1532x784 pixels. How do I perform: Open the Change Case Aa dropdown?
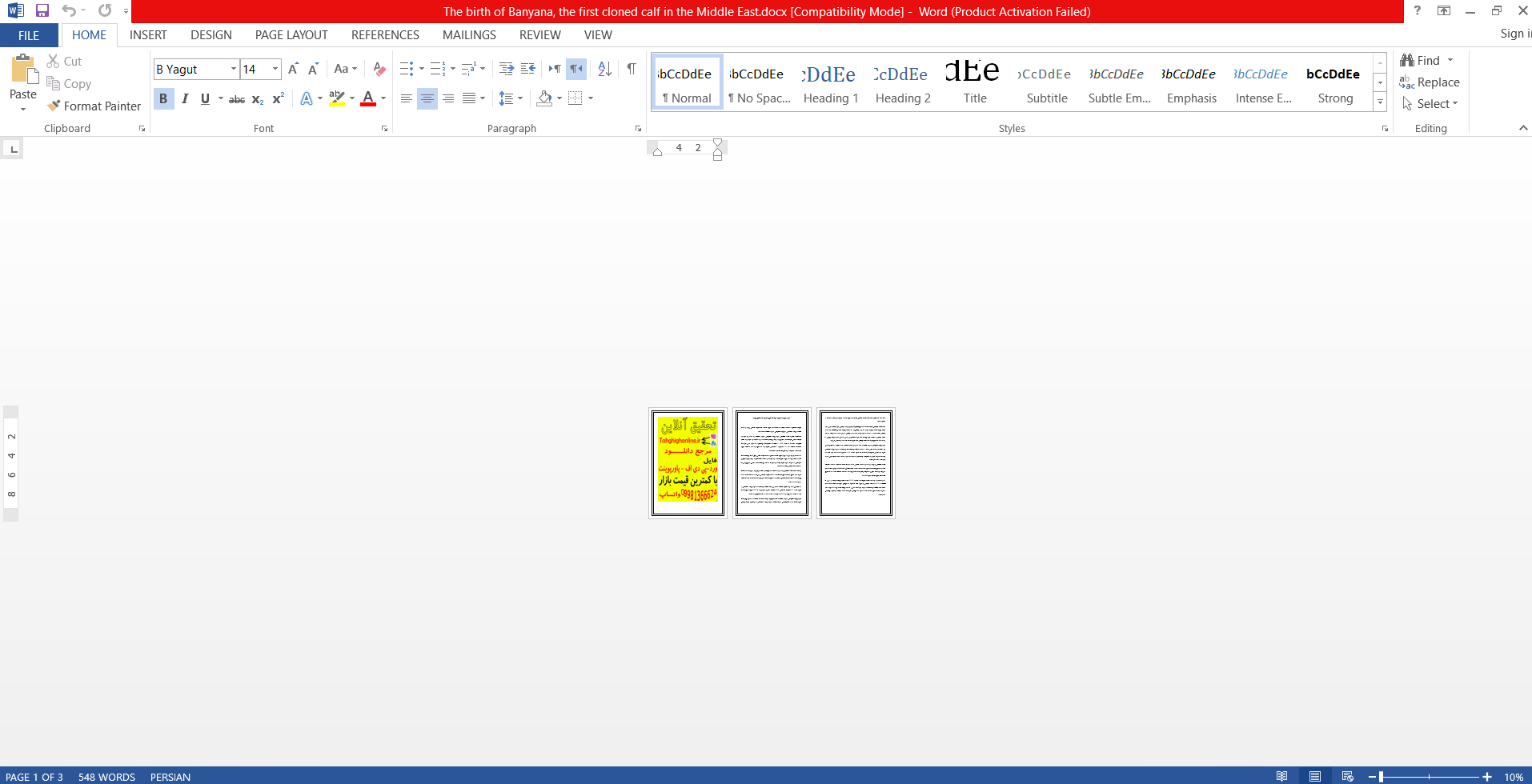coord(346,69)
